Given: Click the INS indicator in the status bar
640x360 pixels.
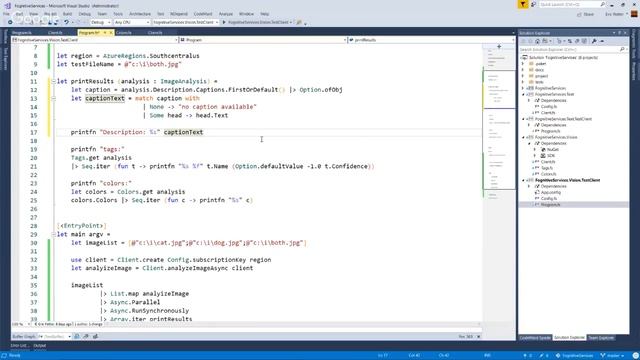Looking at the screenshot, I should click(x=487, y=356).
